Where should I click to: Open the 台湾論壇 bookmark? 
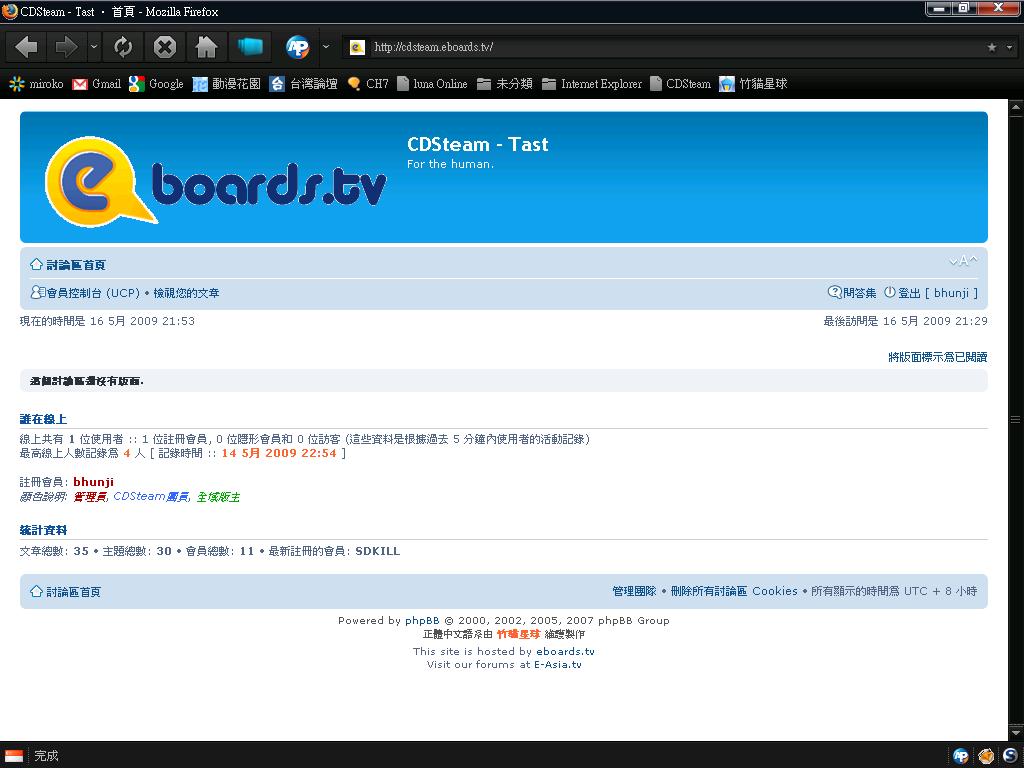[304, 84]
